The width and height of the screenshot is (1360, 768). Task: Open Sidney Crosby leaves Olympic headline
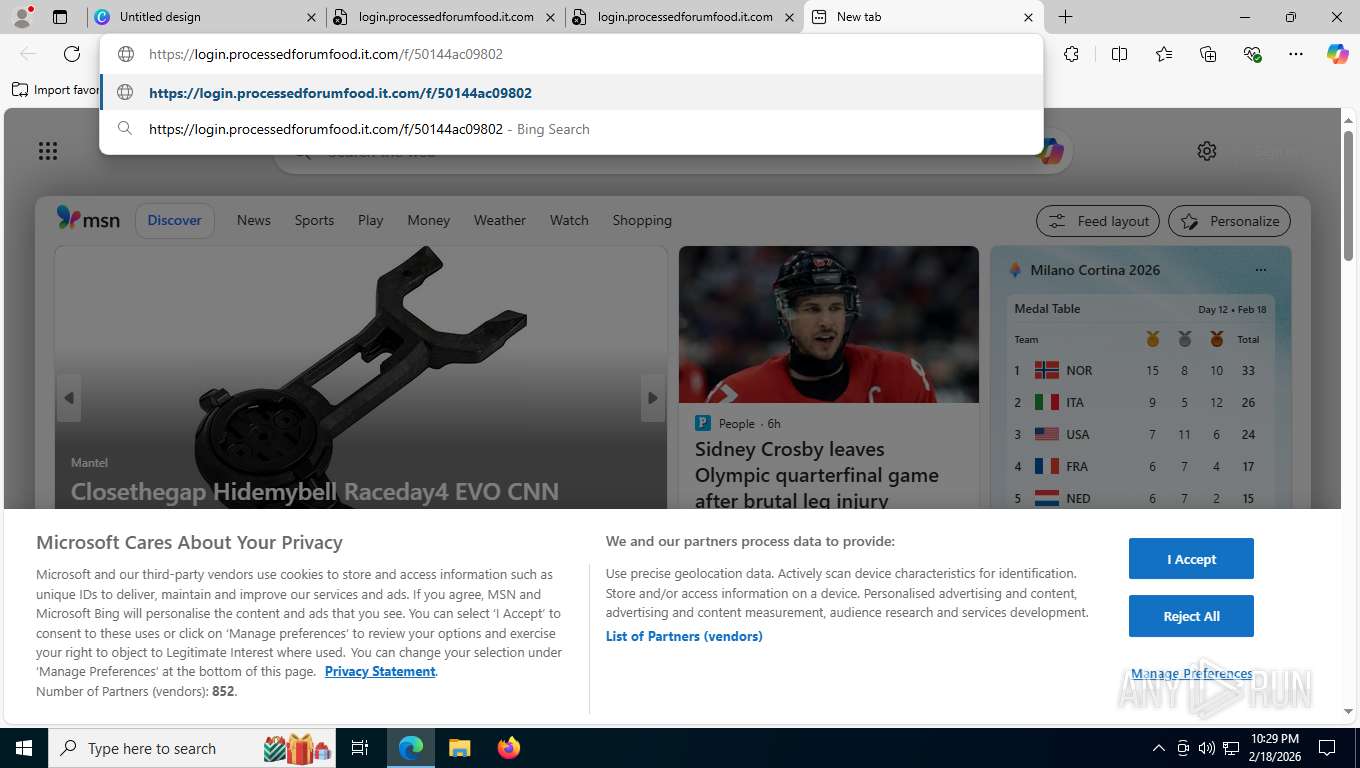pos(817,475)
